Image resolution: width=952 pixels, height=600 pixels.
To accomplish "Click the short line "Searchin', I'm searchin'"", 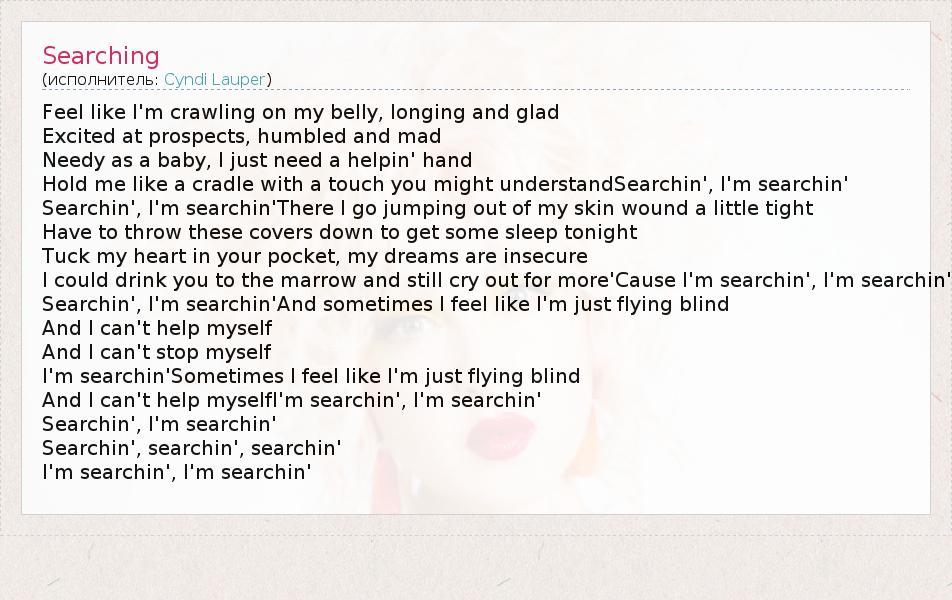I will [159, 424].
